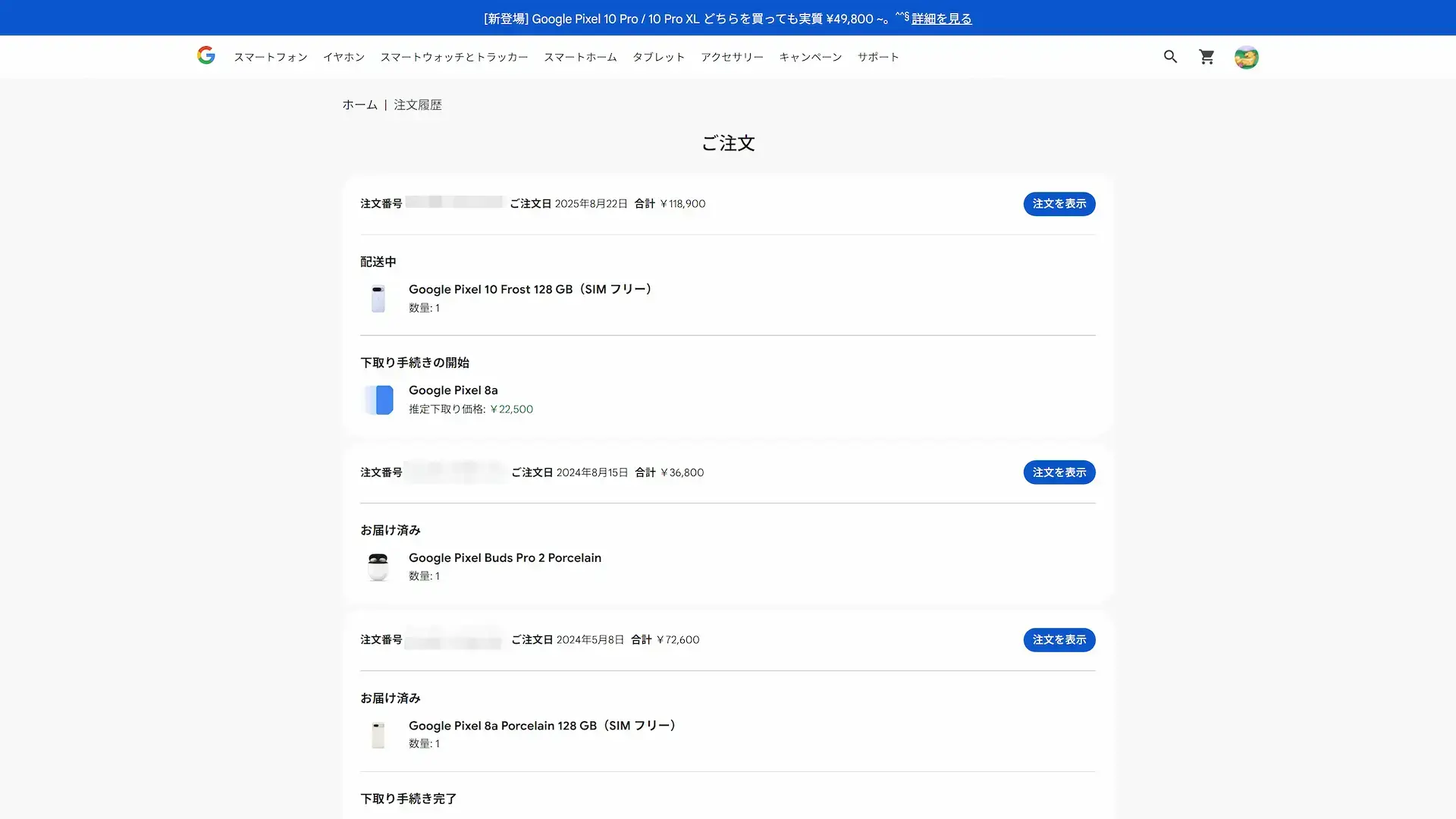The width and height of the screenshot is (1456, 819).
Task: Select the Pixel Buds Pro 2 thumbnail
Action: tap(378, 566)
